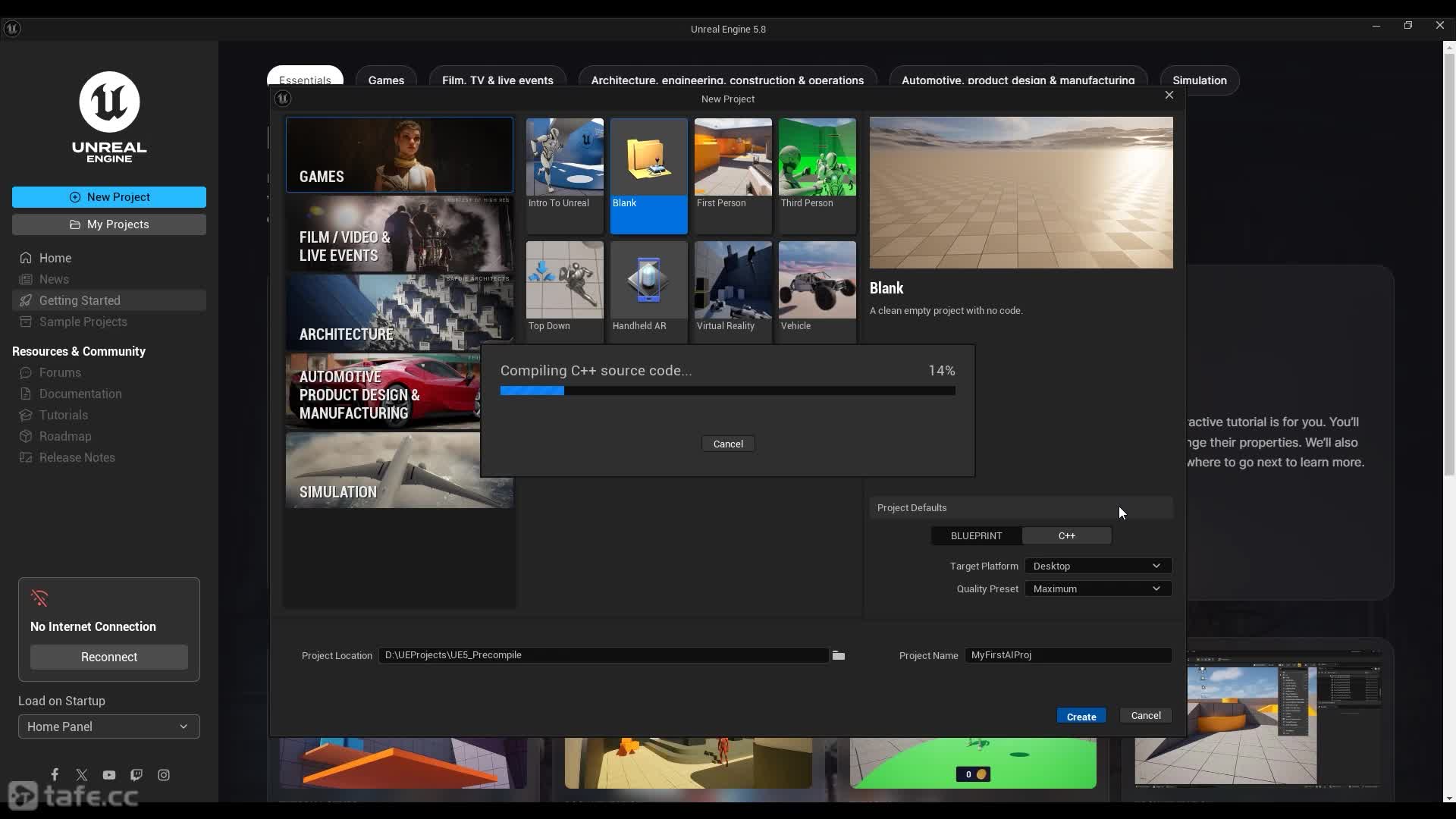Open the YouTube social link icon

109,775
